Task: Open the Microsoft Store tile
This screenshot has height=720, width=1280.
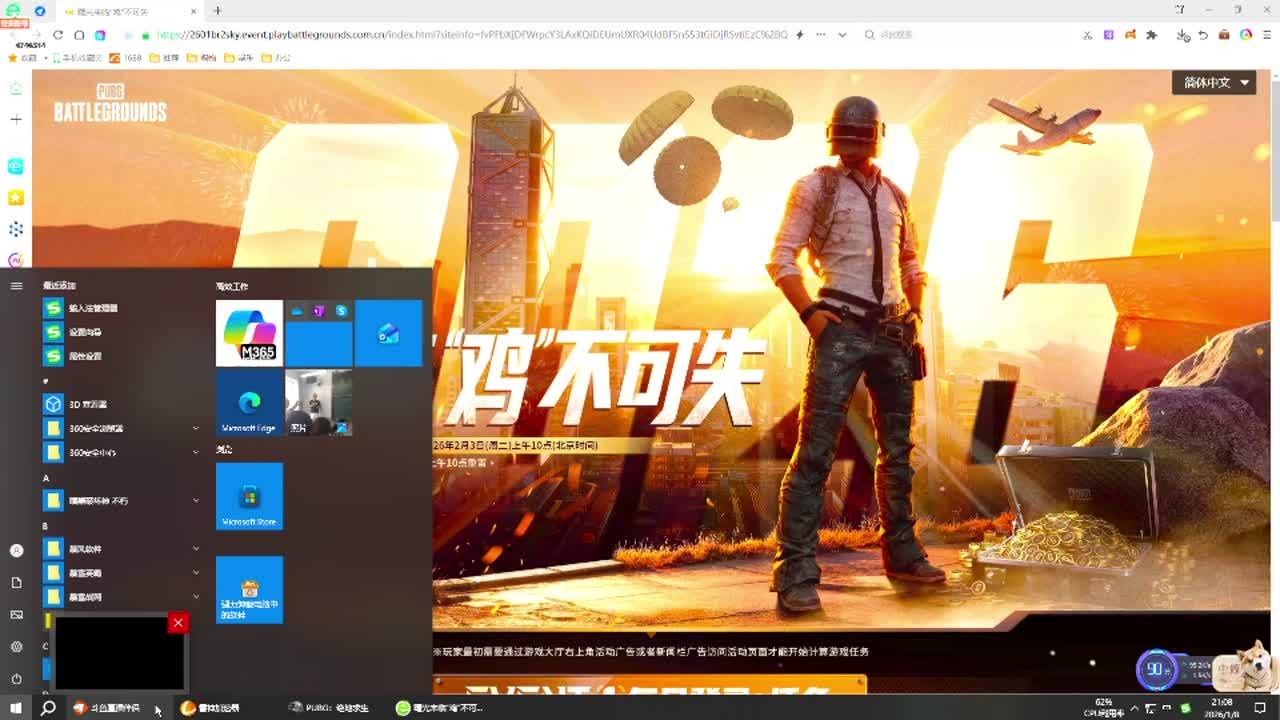Action: (x=249, y=496)
